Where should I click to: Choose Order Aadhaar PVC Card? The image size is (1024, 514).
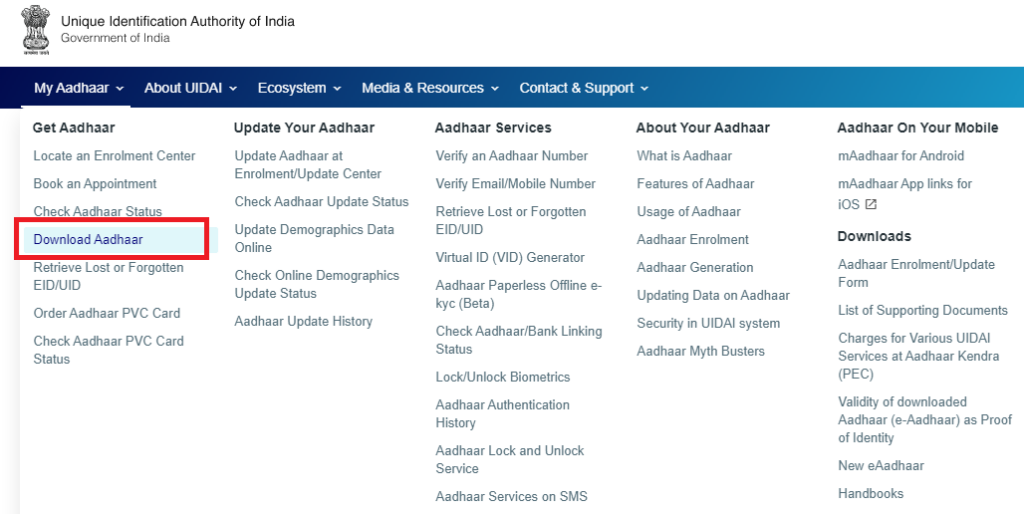(x=107, y=313)
